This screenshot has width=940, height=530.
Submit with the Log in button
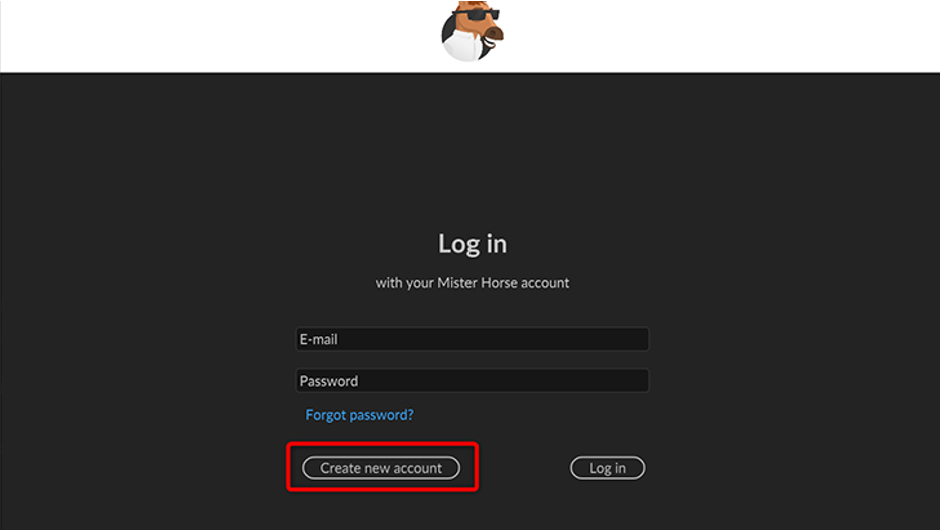point(607,468)
